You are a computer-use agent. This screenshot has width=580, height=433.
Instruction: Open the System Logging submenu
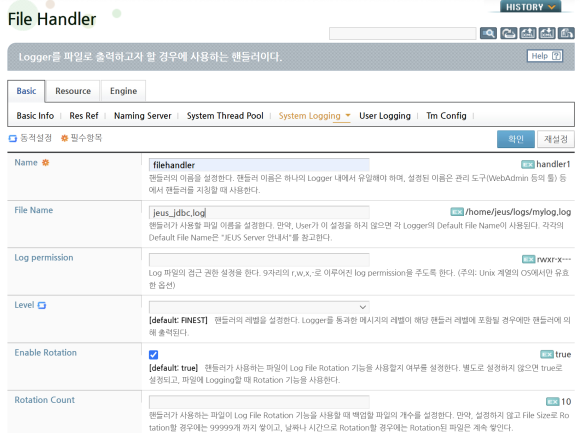pos(309,116)
